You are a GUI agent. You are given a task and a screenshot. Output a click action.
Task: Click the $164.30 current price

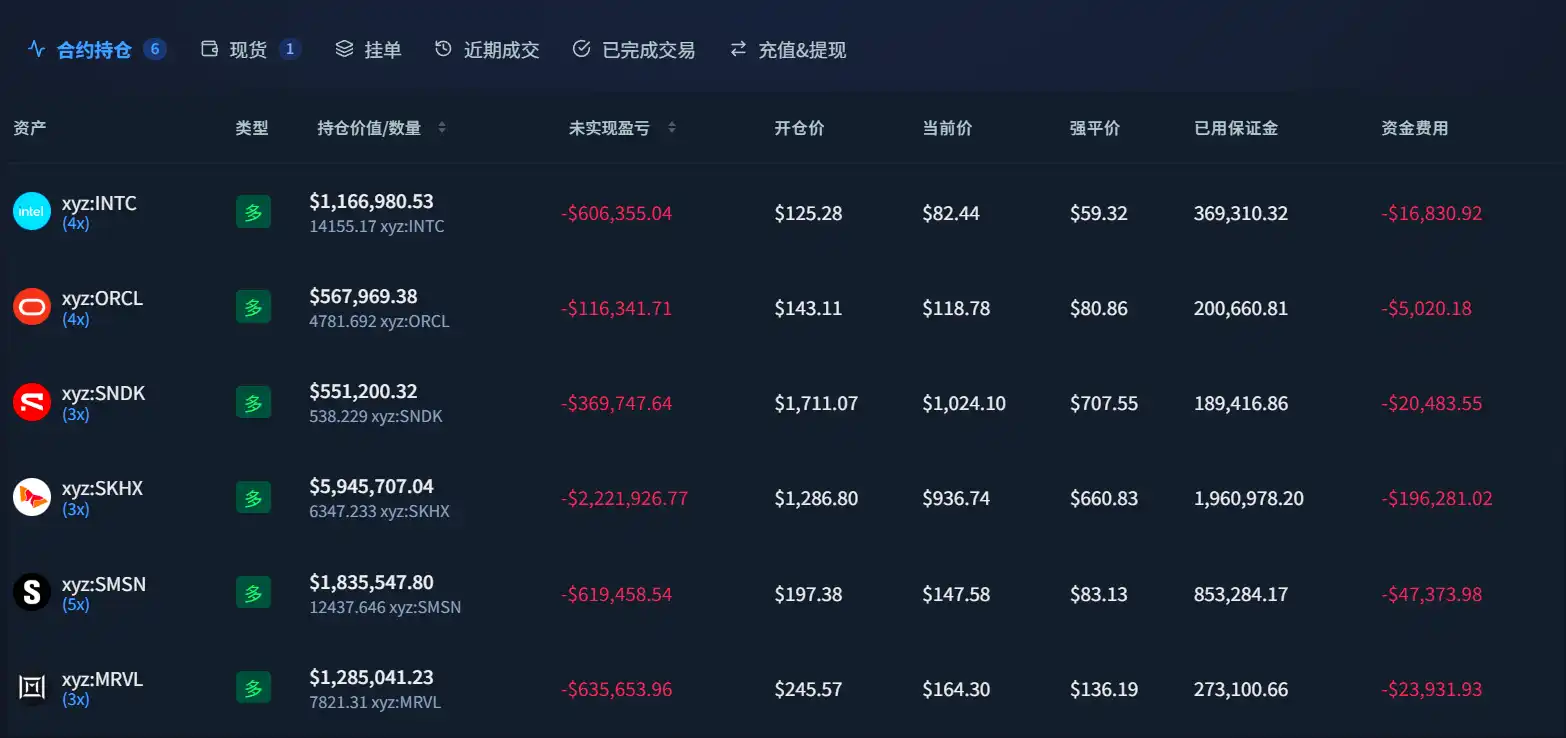[956, 689]
